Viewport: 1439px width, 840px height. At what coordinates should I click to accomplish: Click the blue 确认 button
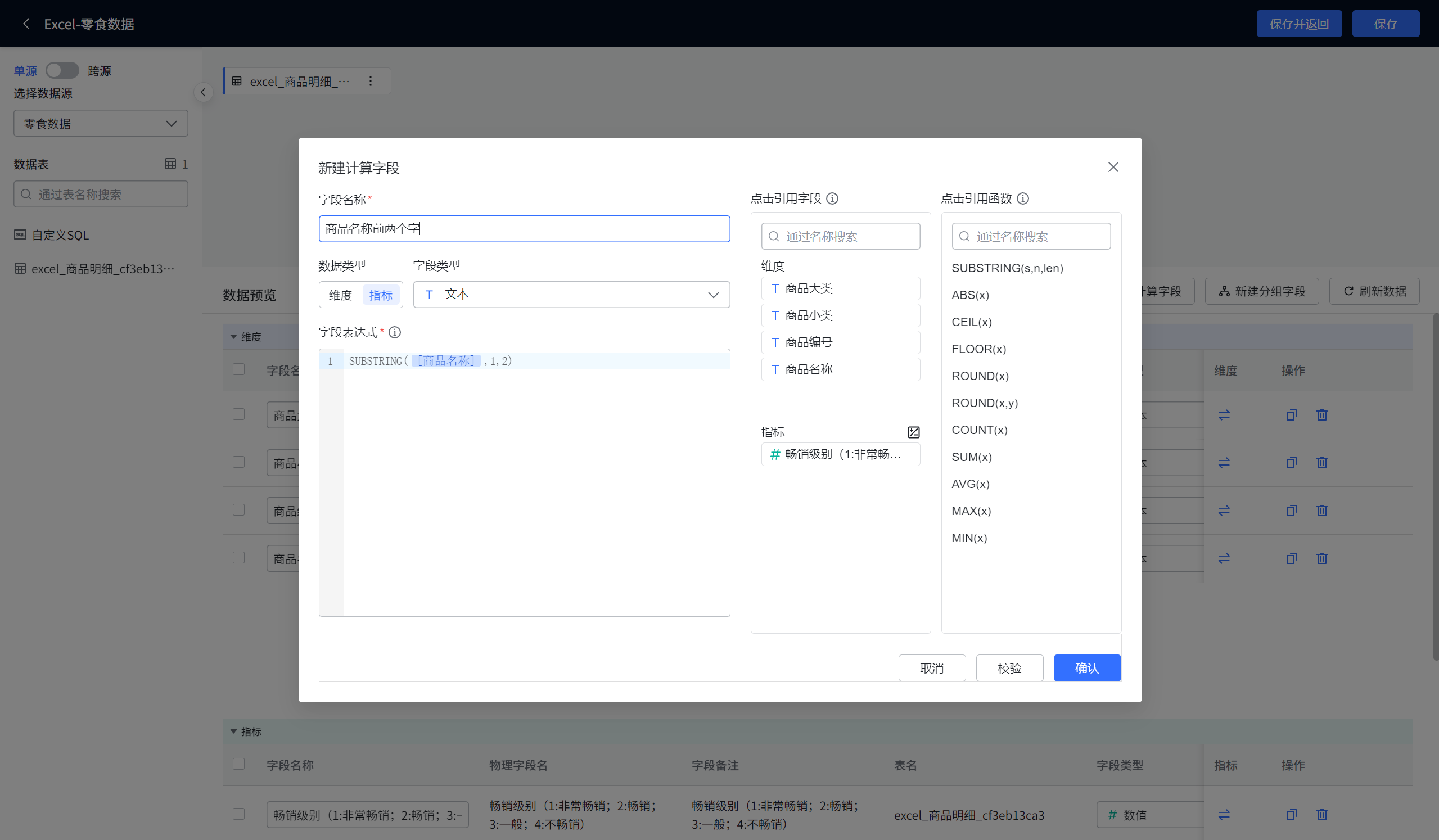[1086, 668]
